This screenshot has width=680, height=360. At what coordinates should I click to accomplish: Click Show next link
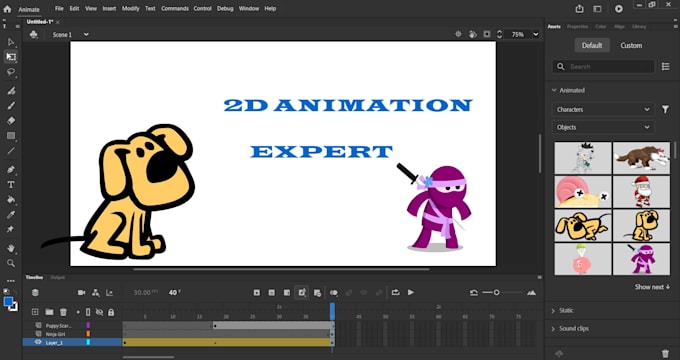pos(652,287)
